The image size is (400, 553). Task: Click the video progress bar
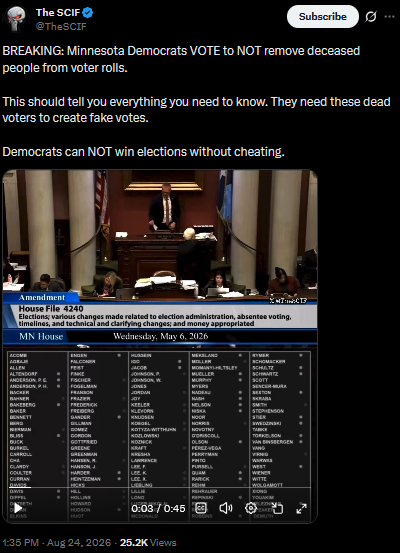[x=160, y=488]
